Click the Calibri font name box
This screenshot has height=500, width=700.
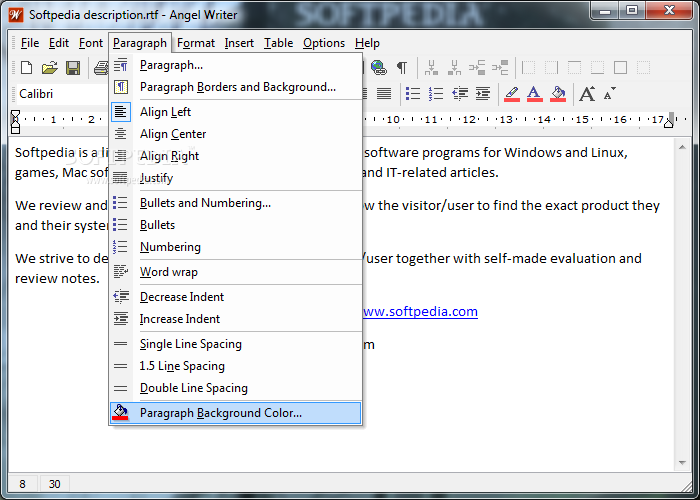pos(62,94)
